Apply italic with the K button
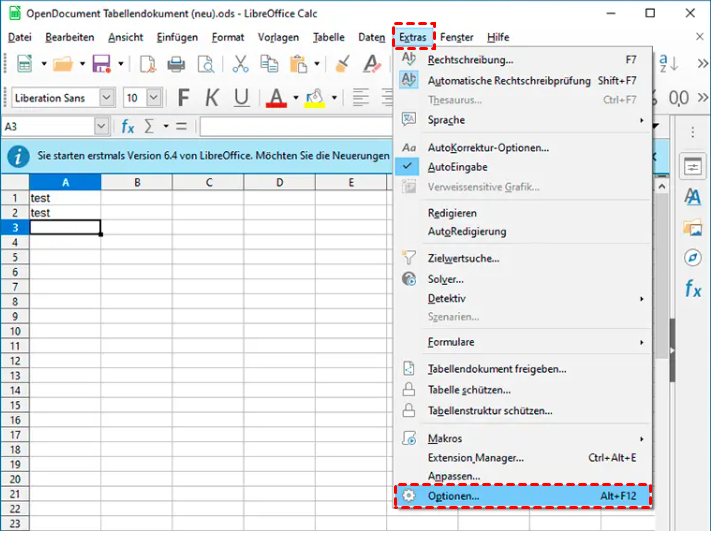Screen dimensions: 711x533 pyautogui.click(x=211, y=98)
